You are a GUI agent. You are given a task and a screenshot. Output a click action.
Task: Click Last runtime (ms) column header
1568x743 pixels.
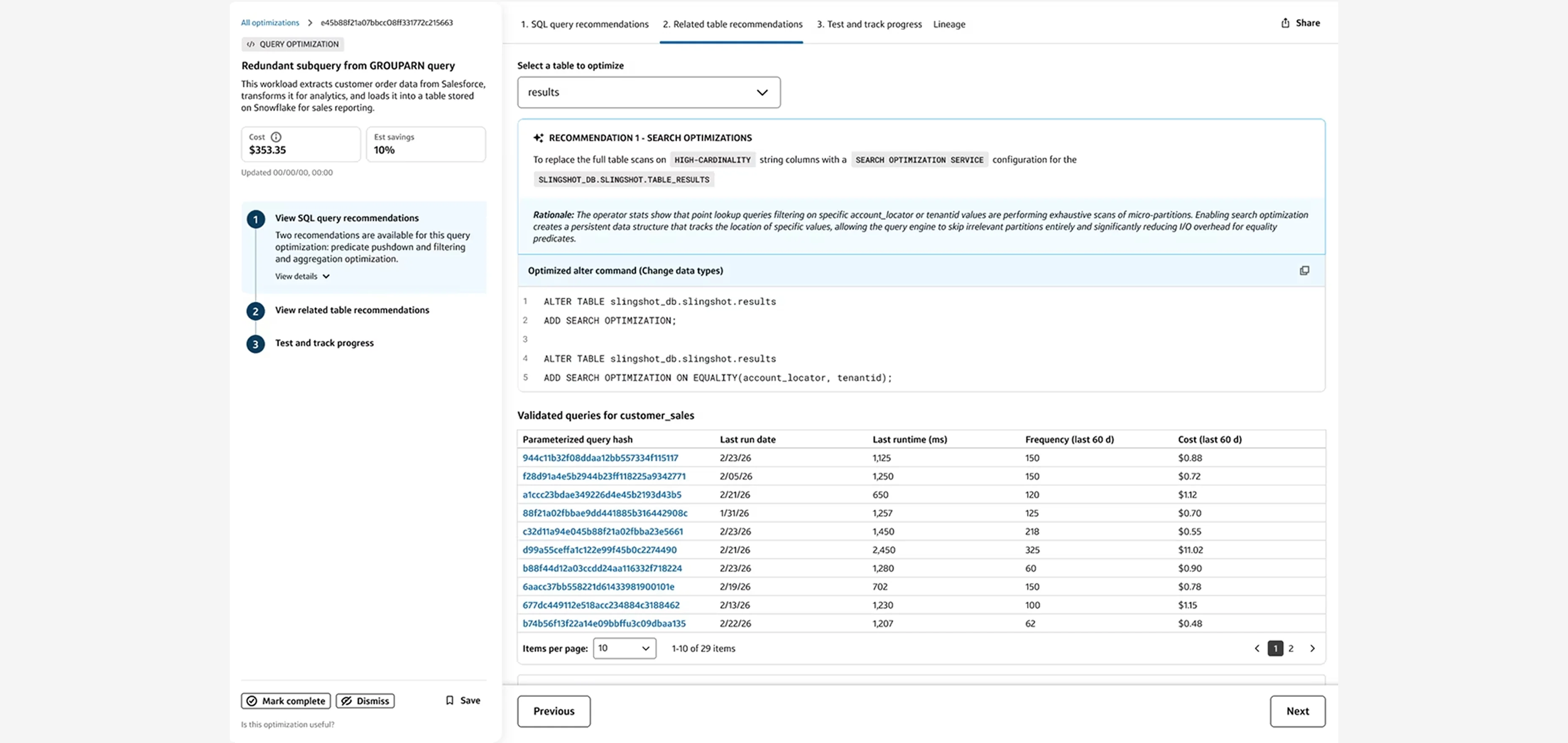click(x=909, y=439)
